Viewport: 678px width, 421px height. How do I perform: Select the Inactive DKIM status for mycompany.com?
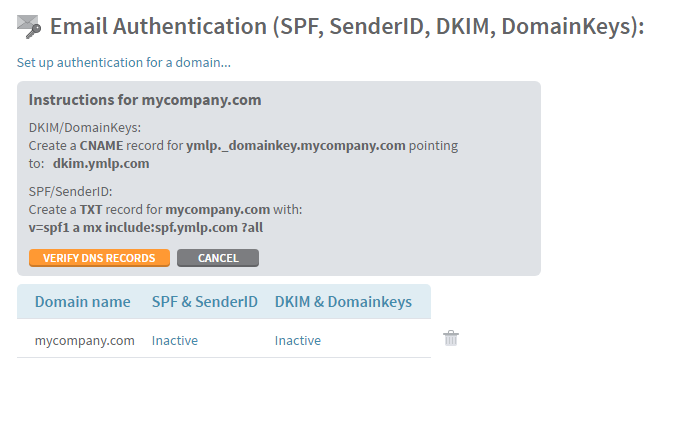298,341
